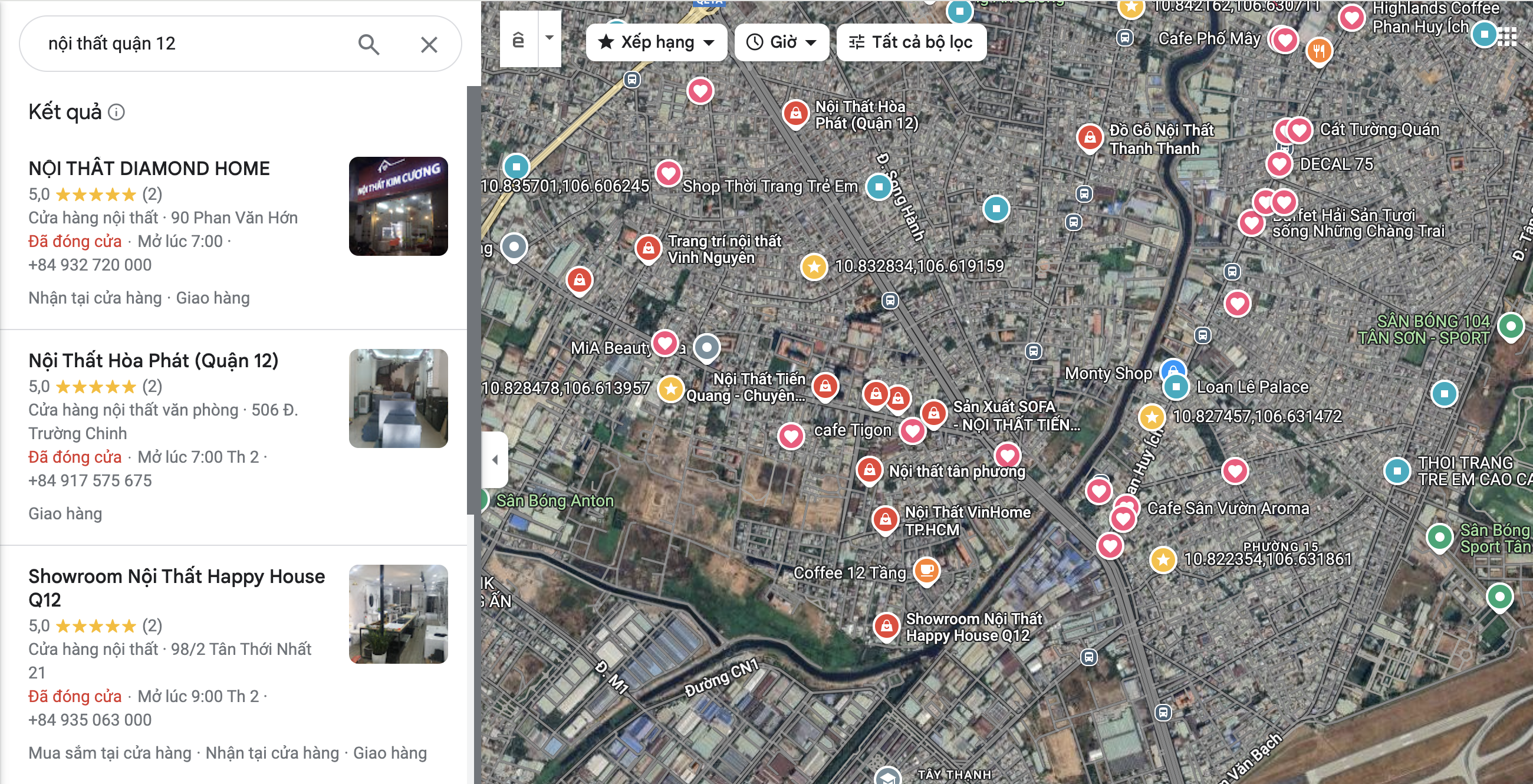Collapse the side panel with the arrow tab
The height and width of the screenshot is (784, 1533).
pos(495,460)
